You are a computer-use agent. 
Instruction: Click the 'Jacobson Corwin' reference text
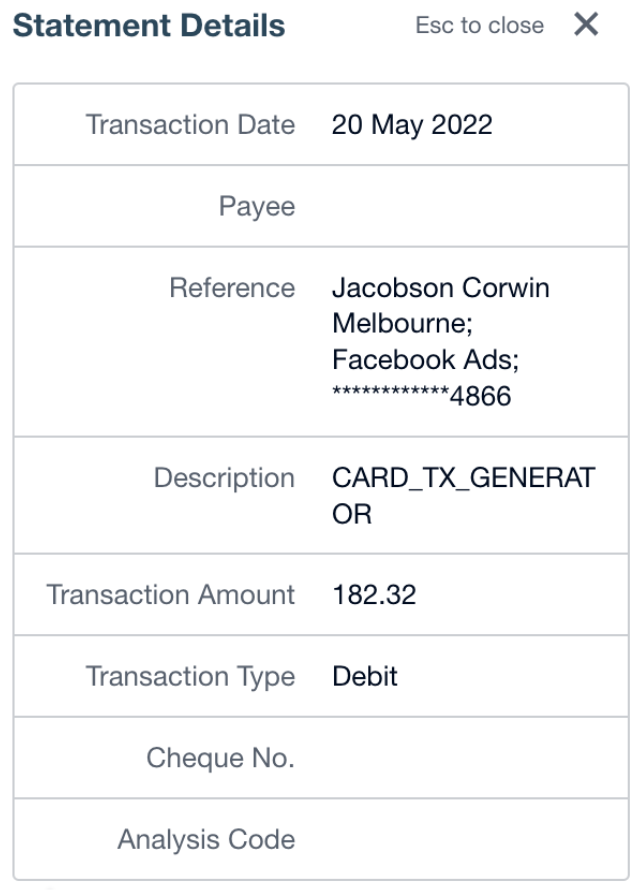440,288
